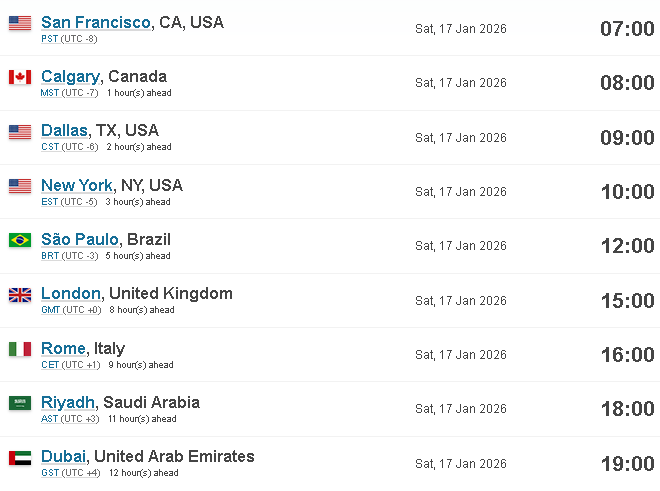Open the Calgary city link
Image resolution: width=660 pixels, height=491 pixels.
[70, 77]
